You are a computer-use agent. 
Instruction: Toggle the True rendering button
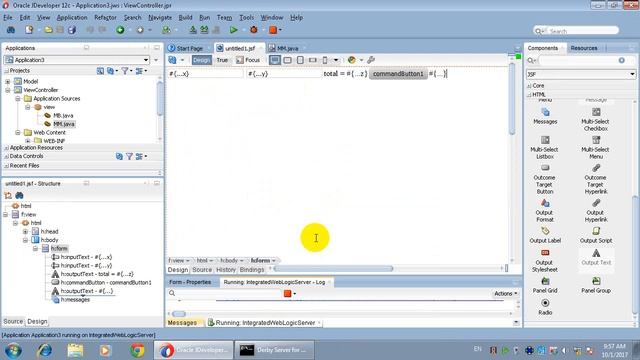point(222,60)
